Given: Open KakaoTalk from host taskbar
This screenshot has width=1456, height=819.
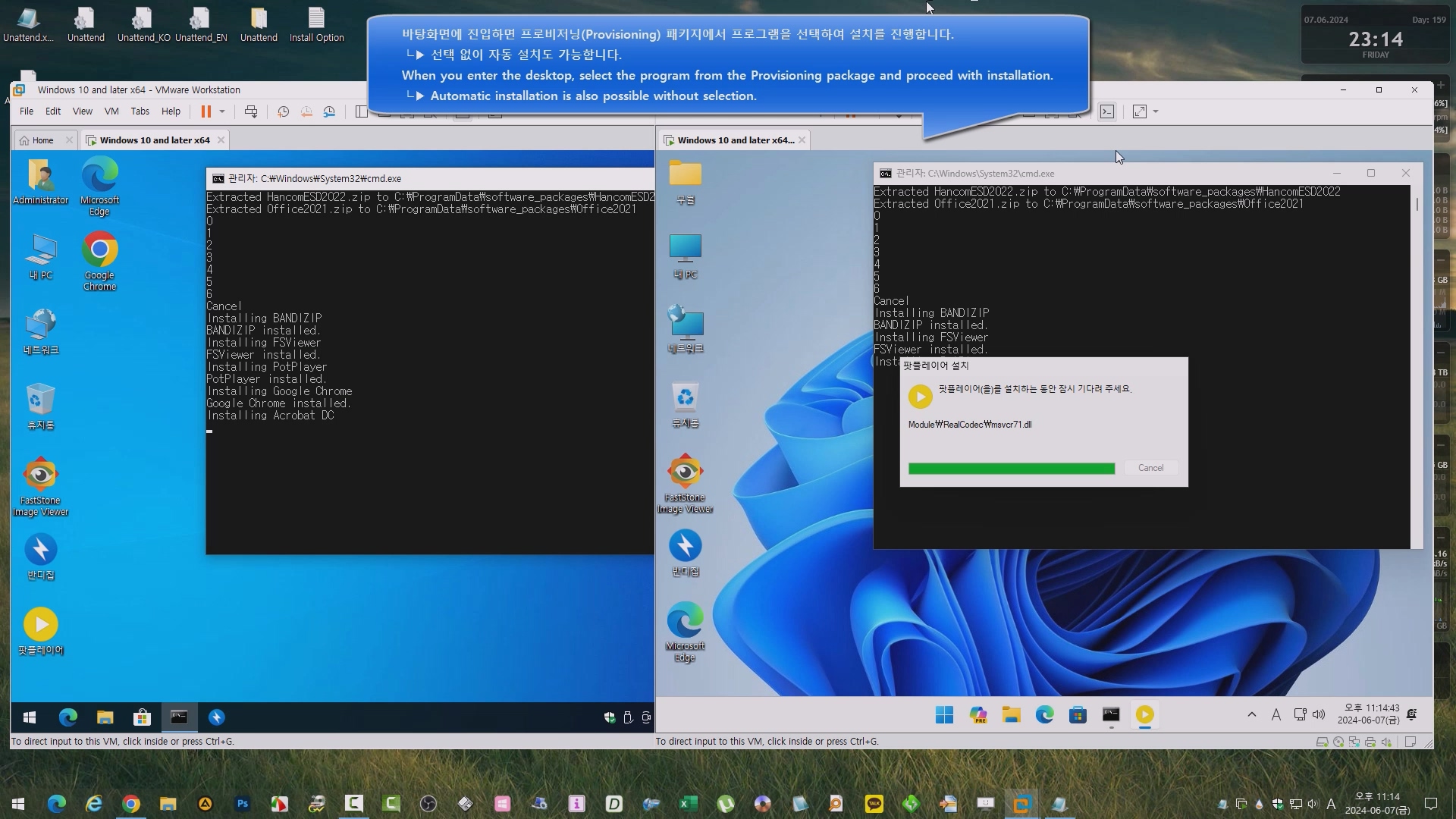Looking at the screenshot, I should pos(874,804).
